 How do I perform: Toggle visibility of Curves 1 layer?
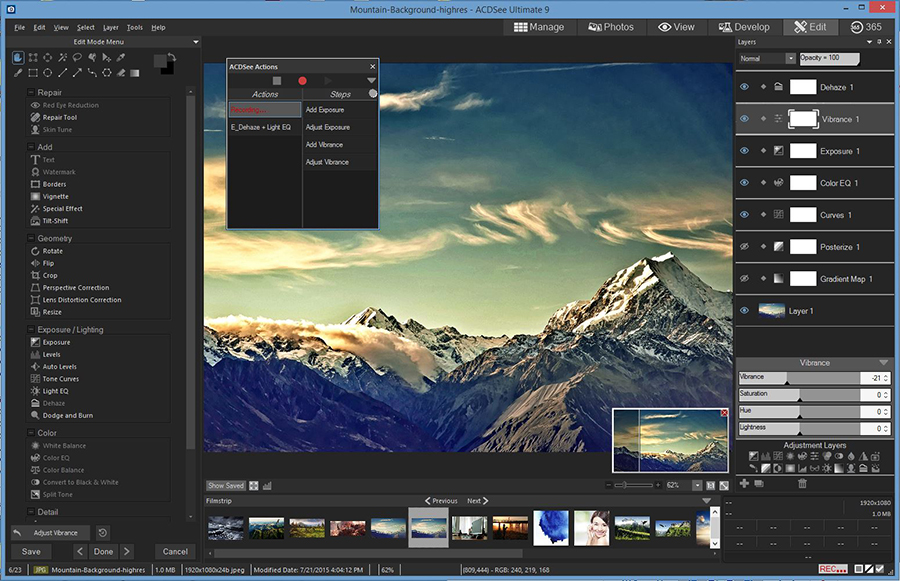click(x=744, y=215)
